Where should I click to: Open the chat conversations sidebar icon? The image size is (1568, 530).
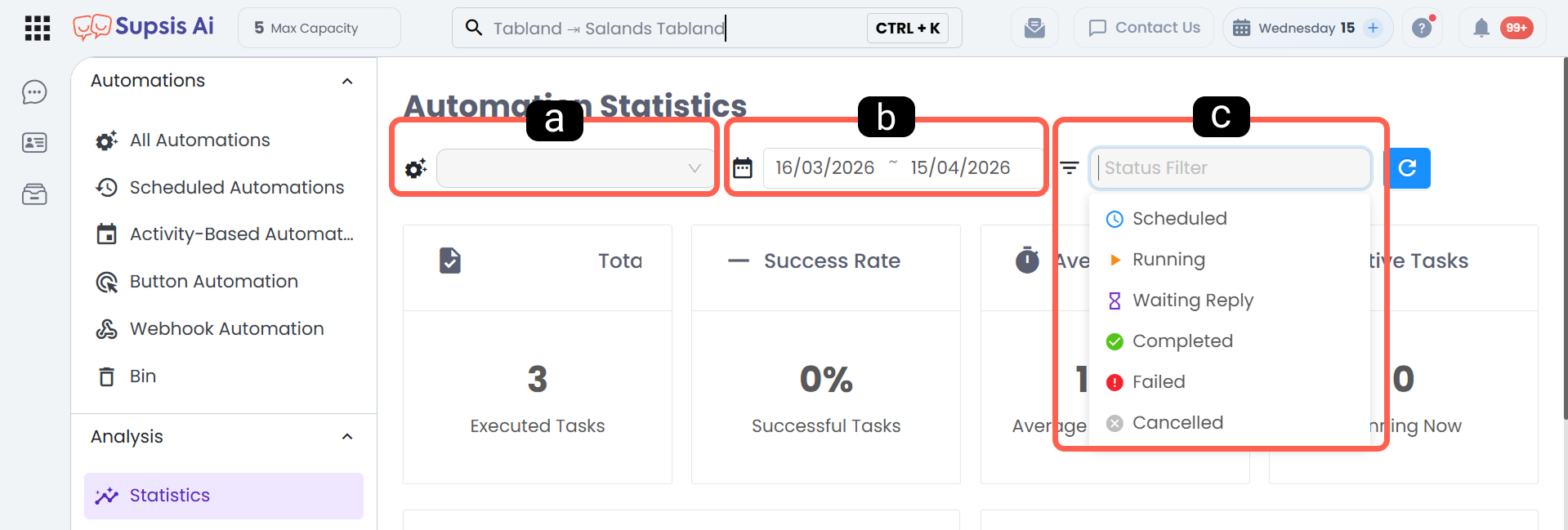[x=34, y=92]
